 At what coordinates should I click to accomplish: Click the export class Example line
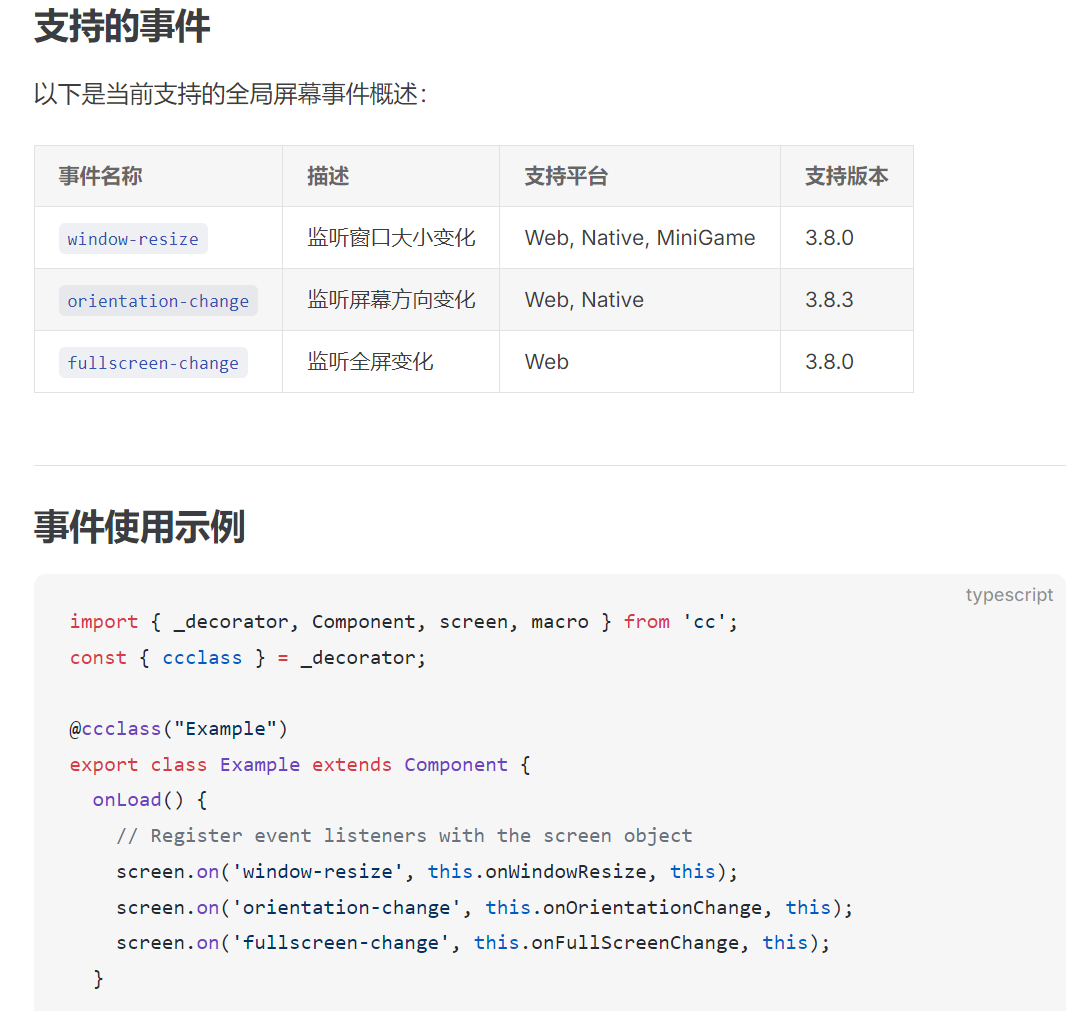point(300,765)
